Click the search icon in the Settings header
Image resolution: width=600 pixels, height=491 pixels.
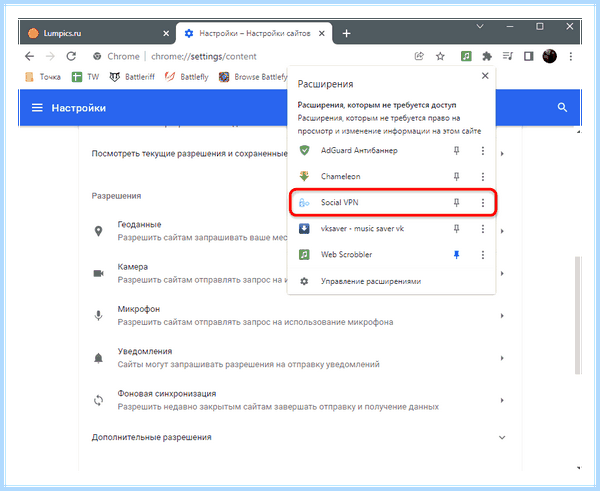click(x=562, y=108)
